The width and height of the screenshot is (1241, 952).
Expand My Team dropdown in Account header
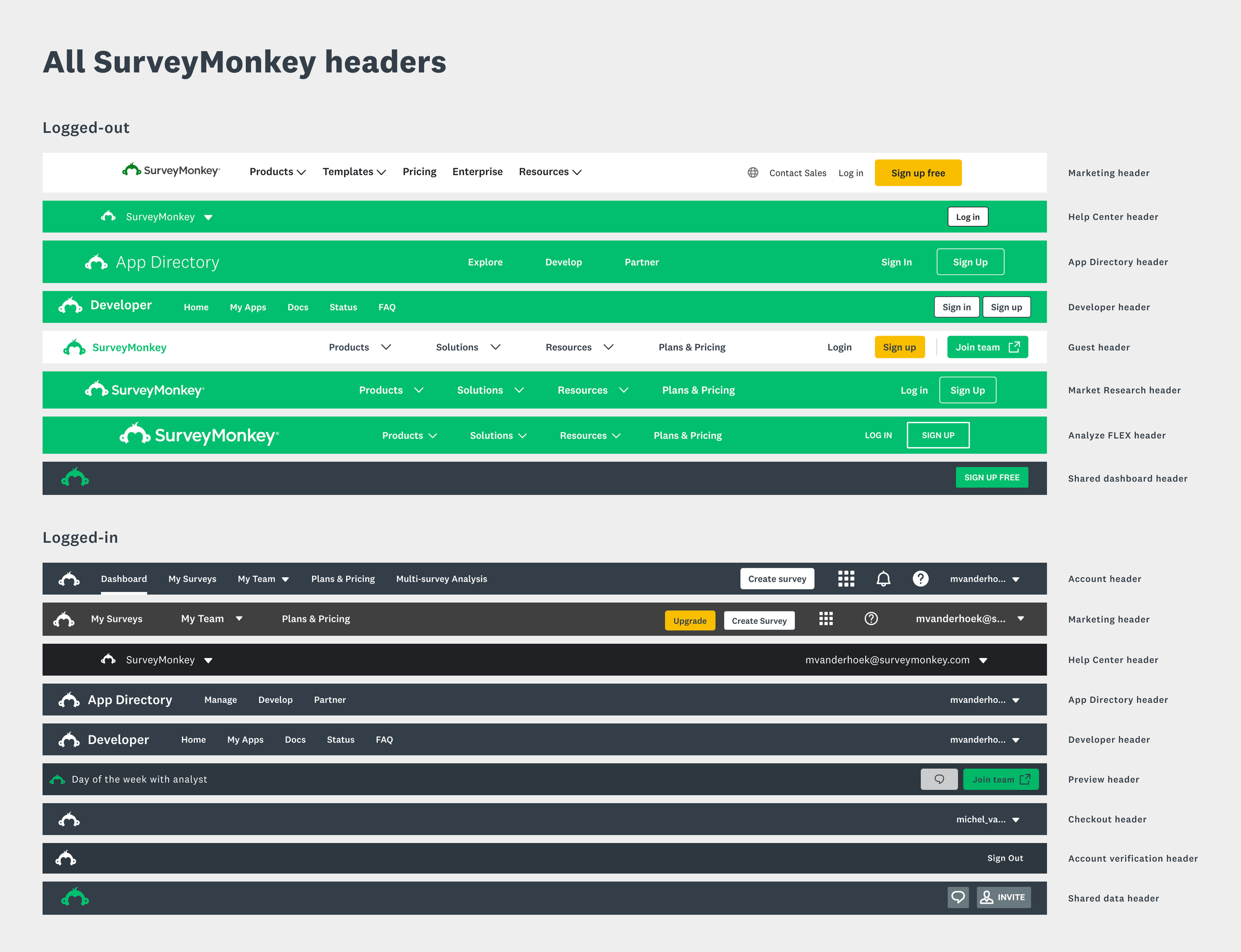263,579
